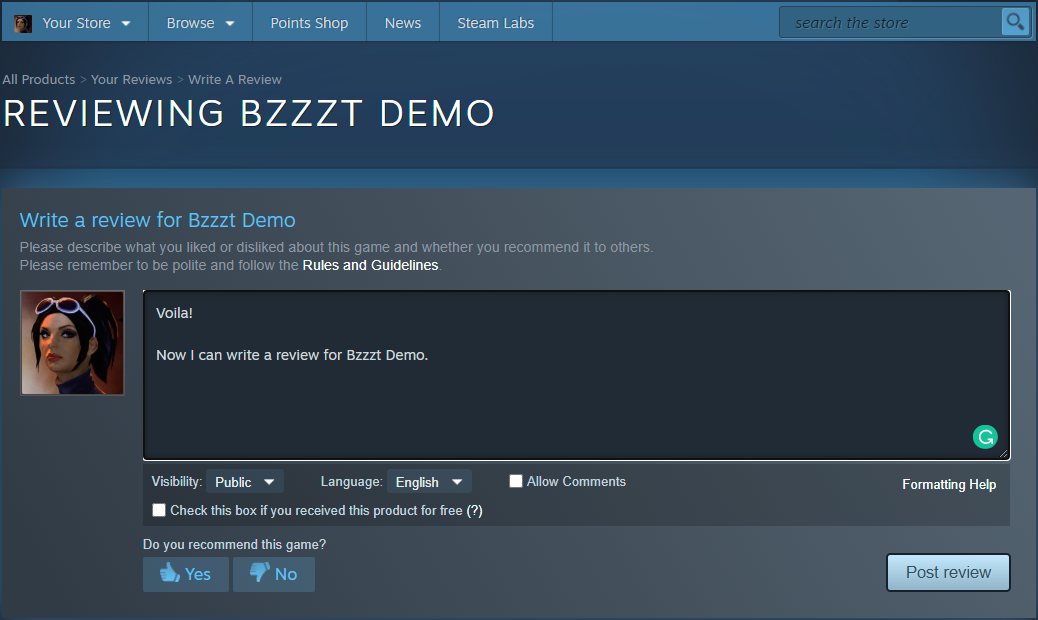
Task: Focus the search the store field
Action: (890, 22)
